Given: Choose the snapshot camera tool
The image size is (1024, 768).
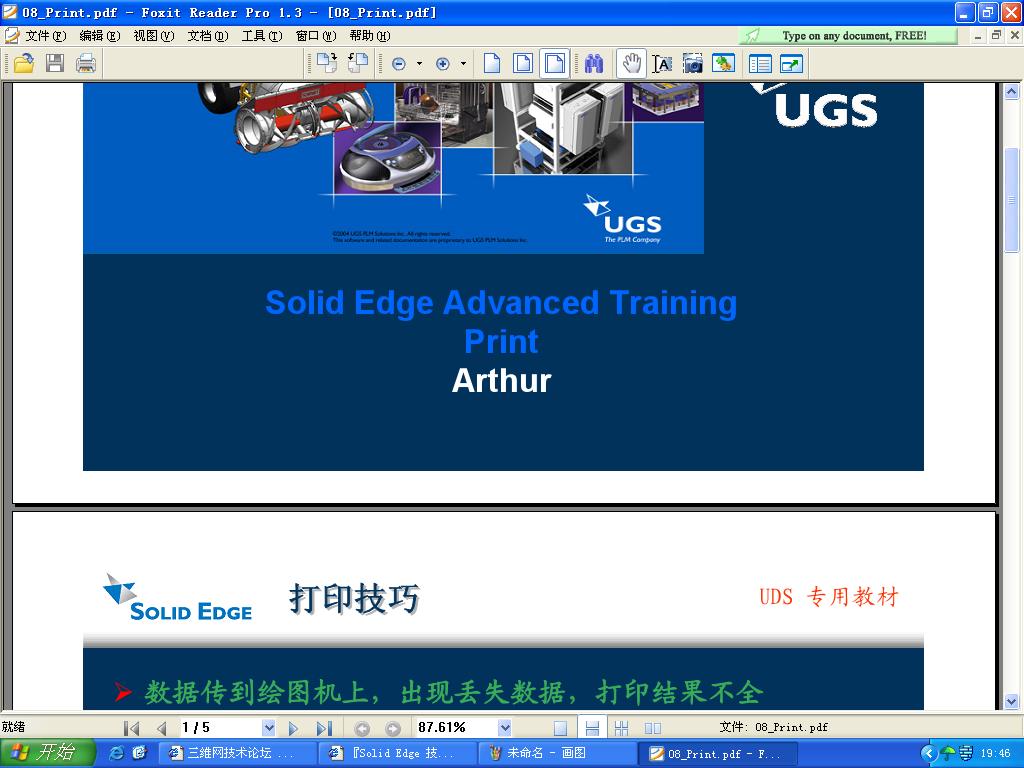Looking at the screenshot, I should pos(692,63).
